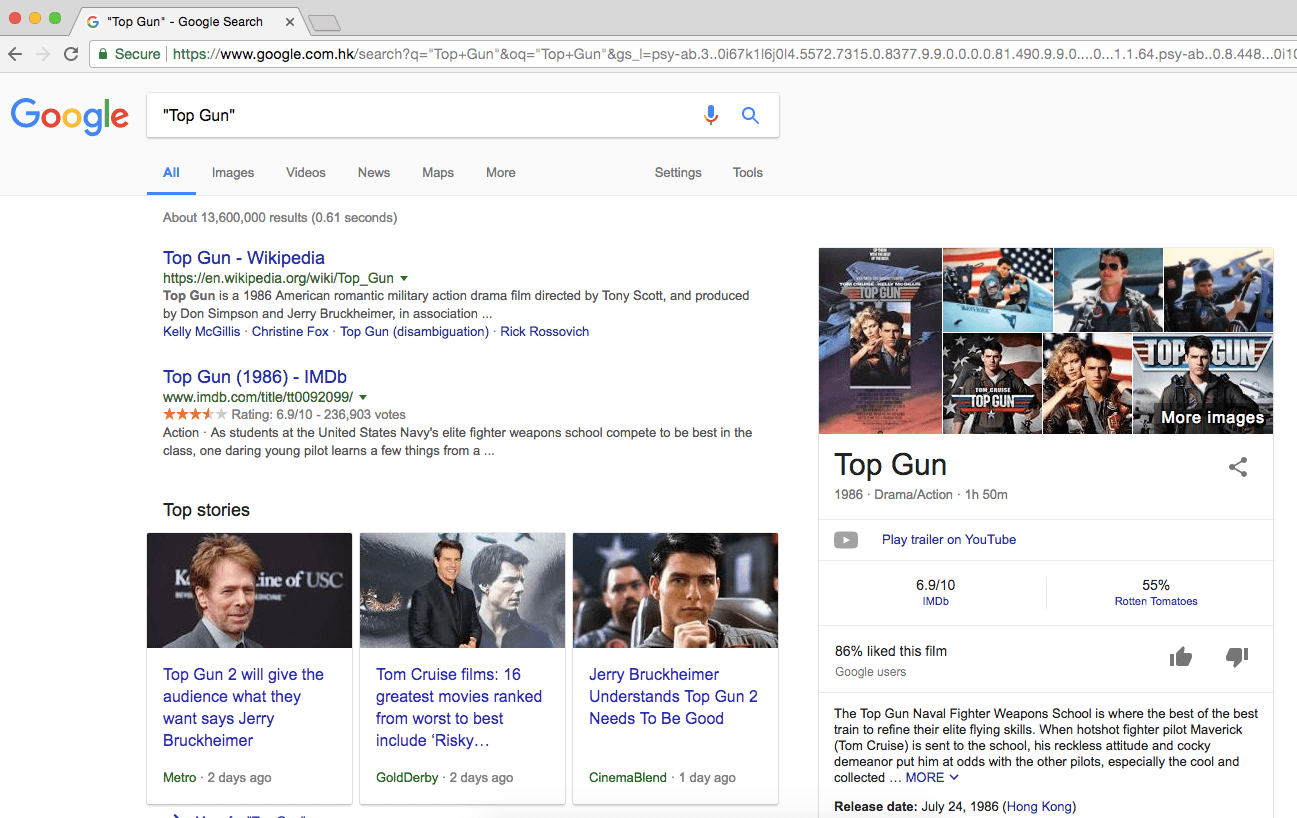Click the blue magnifier search icon
The image size is (1297, 818).
pos(750,115)
